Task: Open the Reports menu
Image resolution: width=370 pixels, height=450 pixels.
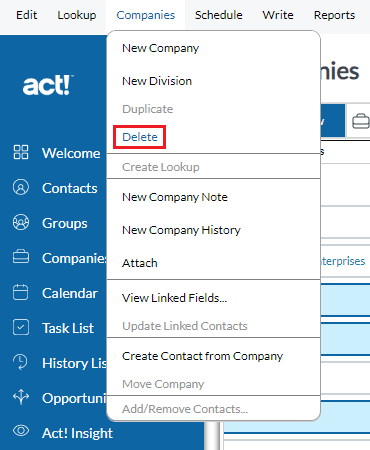Action: (334, 15)
